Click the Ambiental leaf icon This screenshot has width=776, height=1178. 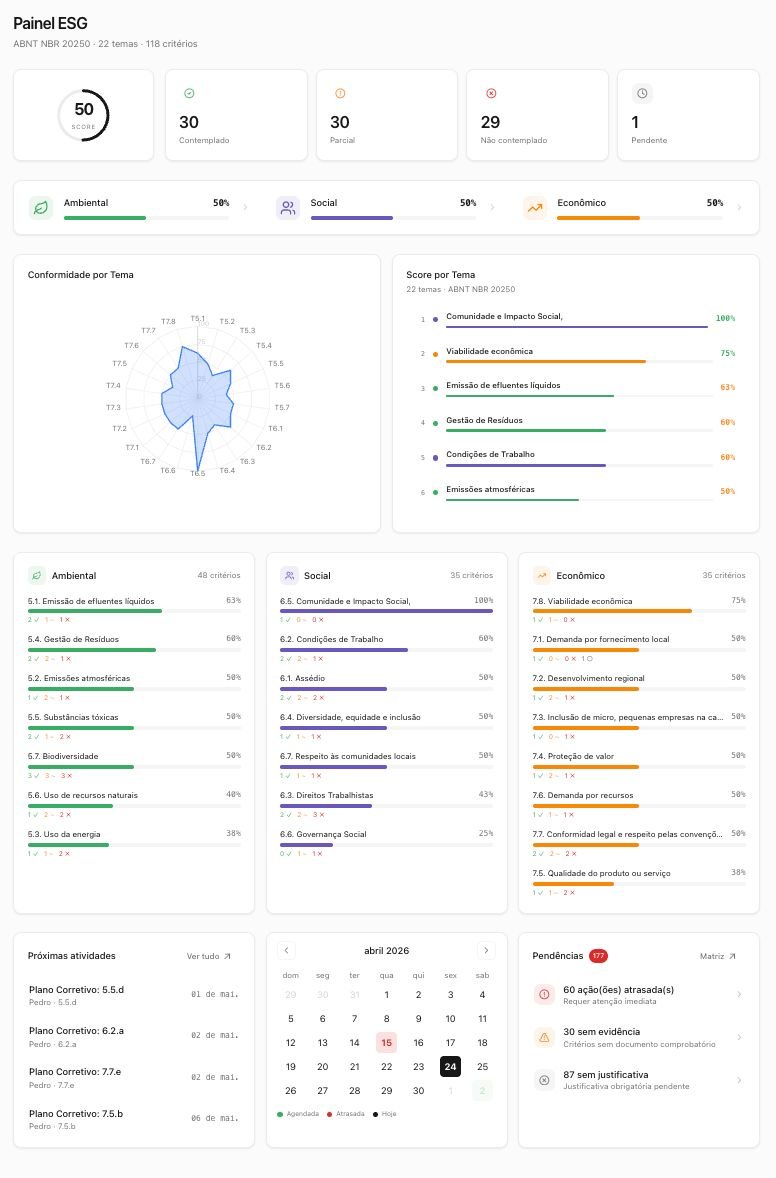click(x=41, y=207)
